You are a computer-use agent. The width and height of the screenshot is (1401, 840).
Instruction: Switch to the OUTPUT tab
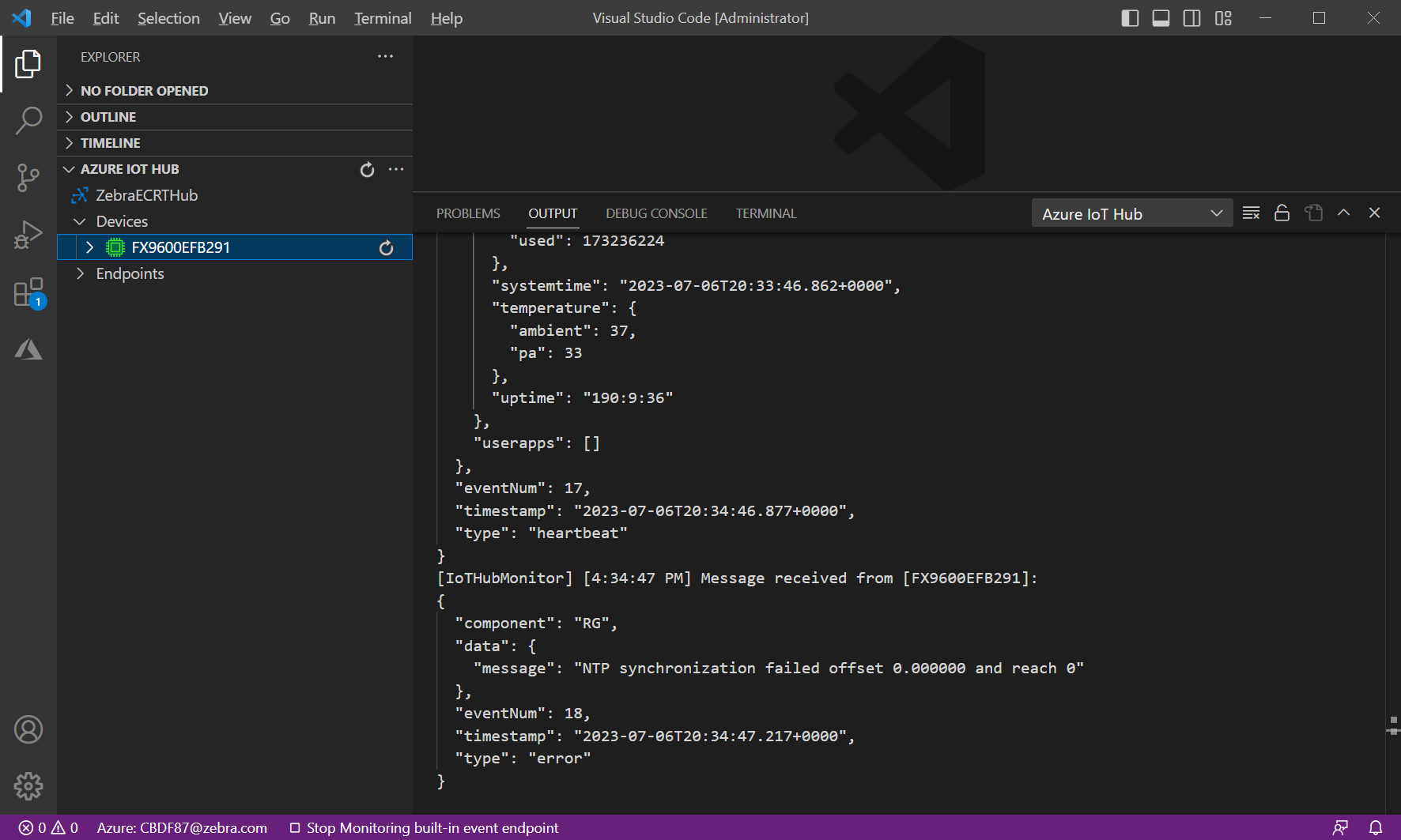point(553,213)
